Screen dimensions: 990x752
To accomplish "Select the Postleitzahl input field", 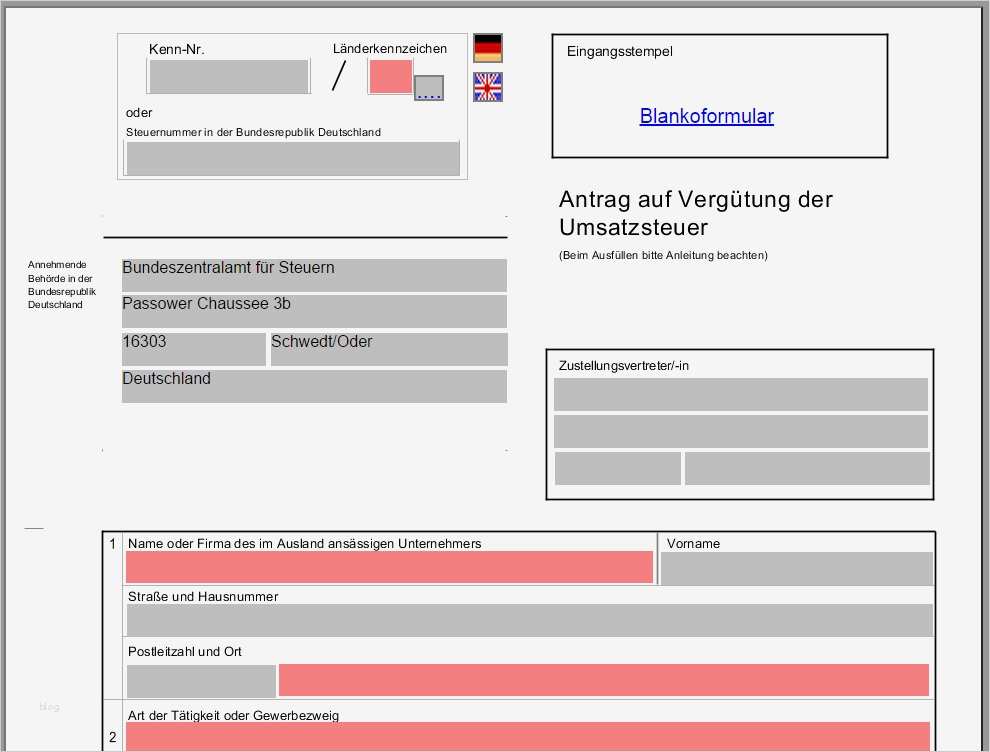I will click(x=200, y=680).
